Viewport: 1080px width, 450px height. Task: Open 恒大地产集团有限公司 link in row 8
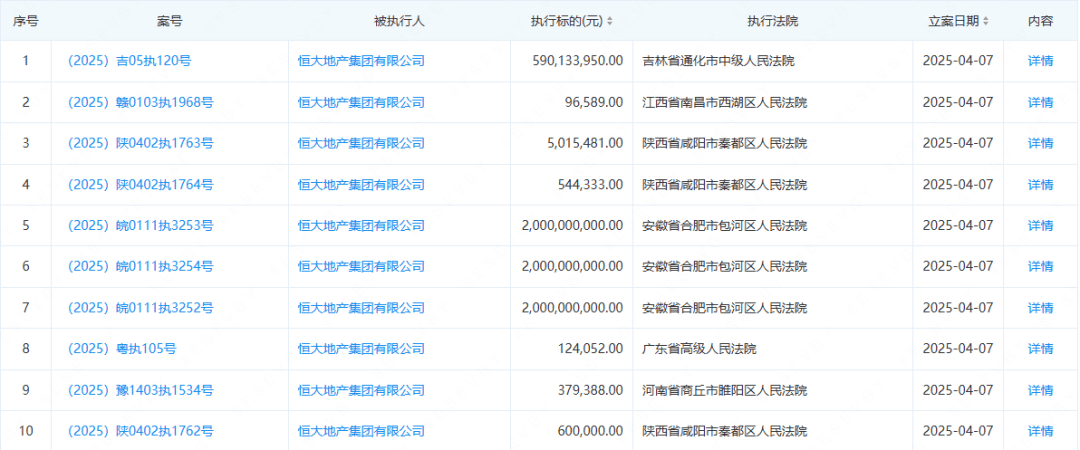[361, 349]
